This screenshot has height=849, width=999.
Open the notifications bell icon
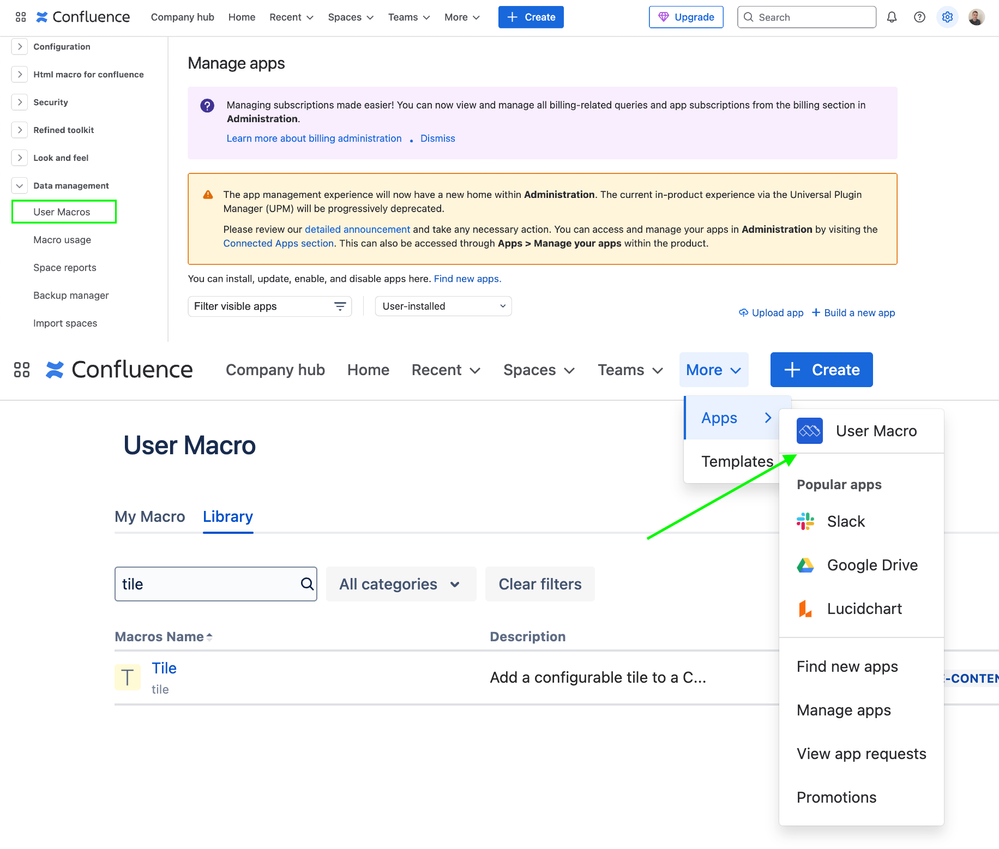[891, 17]
